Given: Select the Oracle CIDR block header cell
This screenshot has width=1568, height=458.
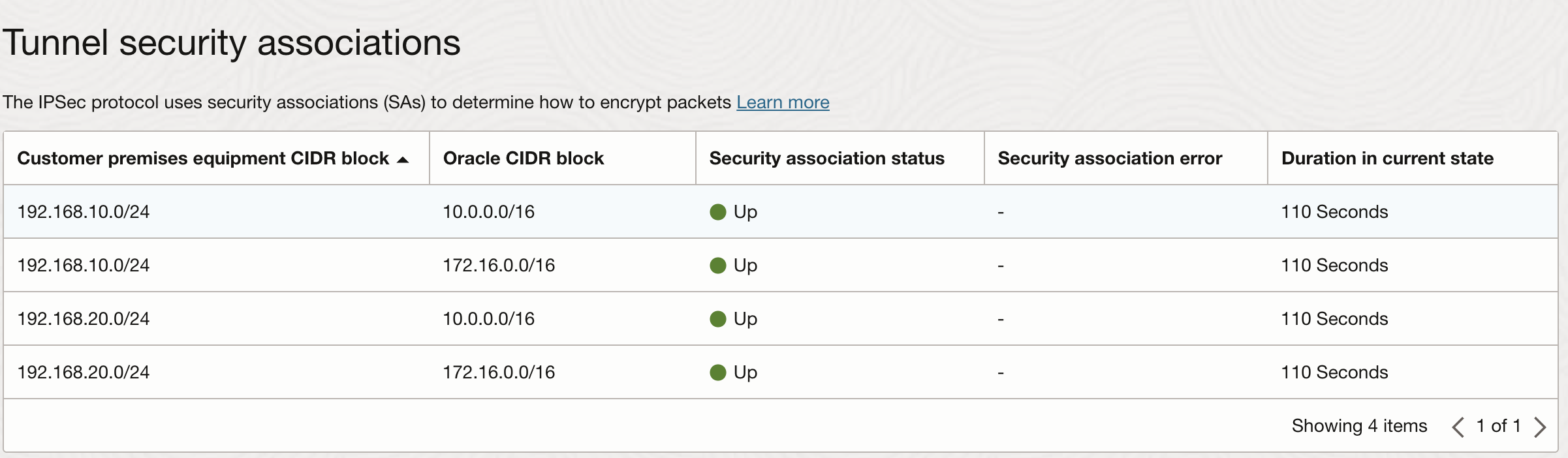Looking at the screenshot, I should click(524, 158).
